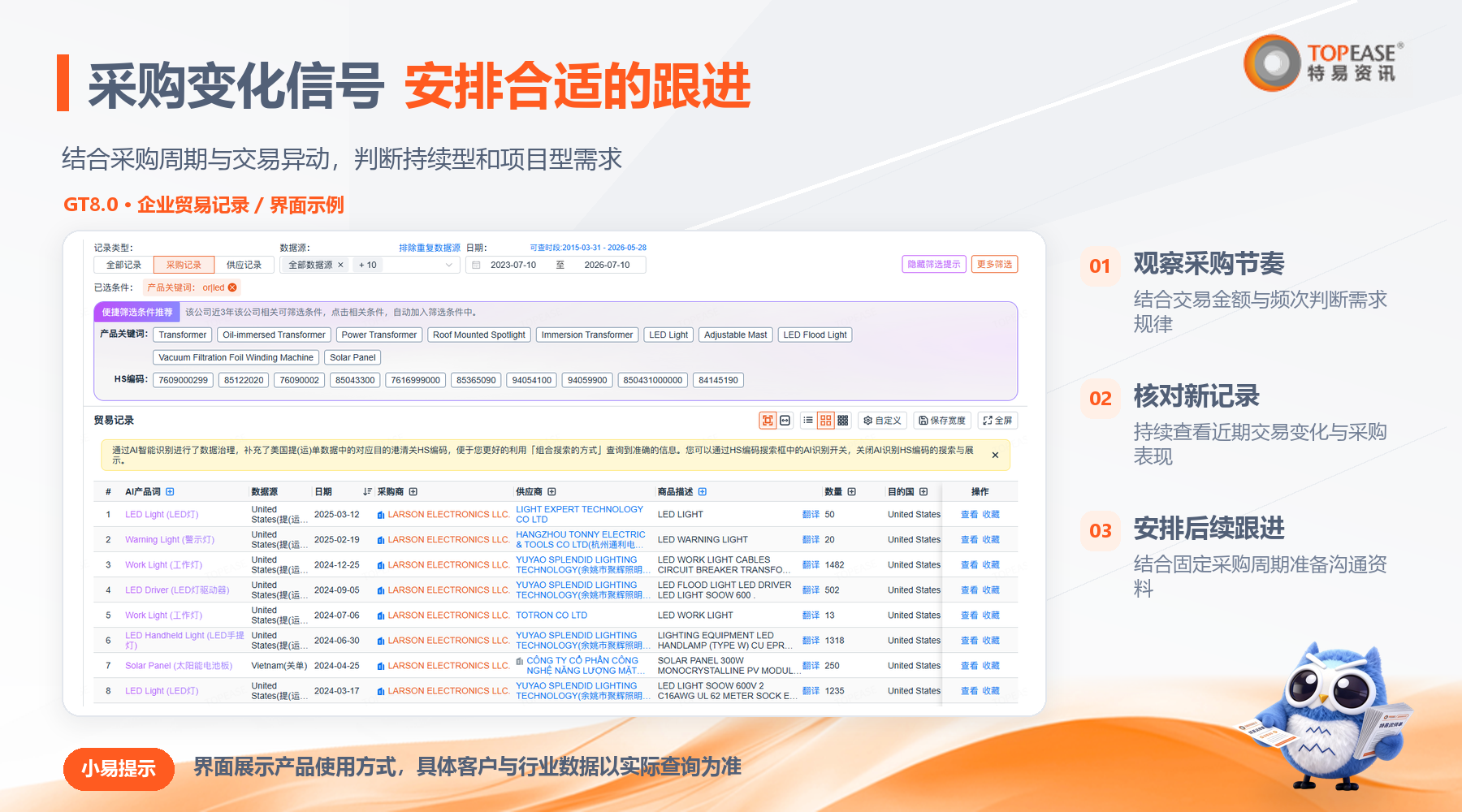The width and height of the screenshot is (1462, 812).
Task: Switch to list layout icon
Action: 807,421
